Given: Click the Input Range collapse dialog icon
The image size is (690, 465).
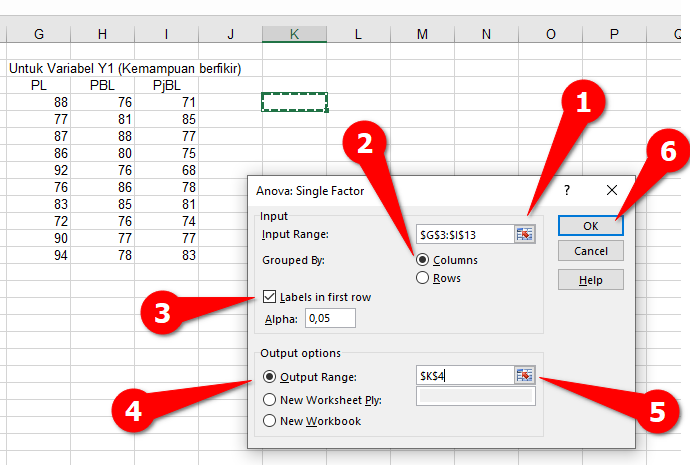Looking at the screenshot, I should coord(526,234).
